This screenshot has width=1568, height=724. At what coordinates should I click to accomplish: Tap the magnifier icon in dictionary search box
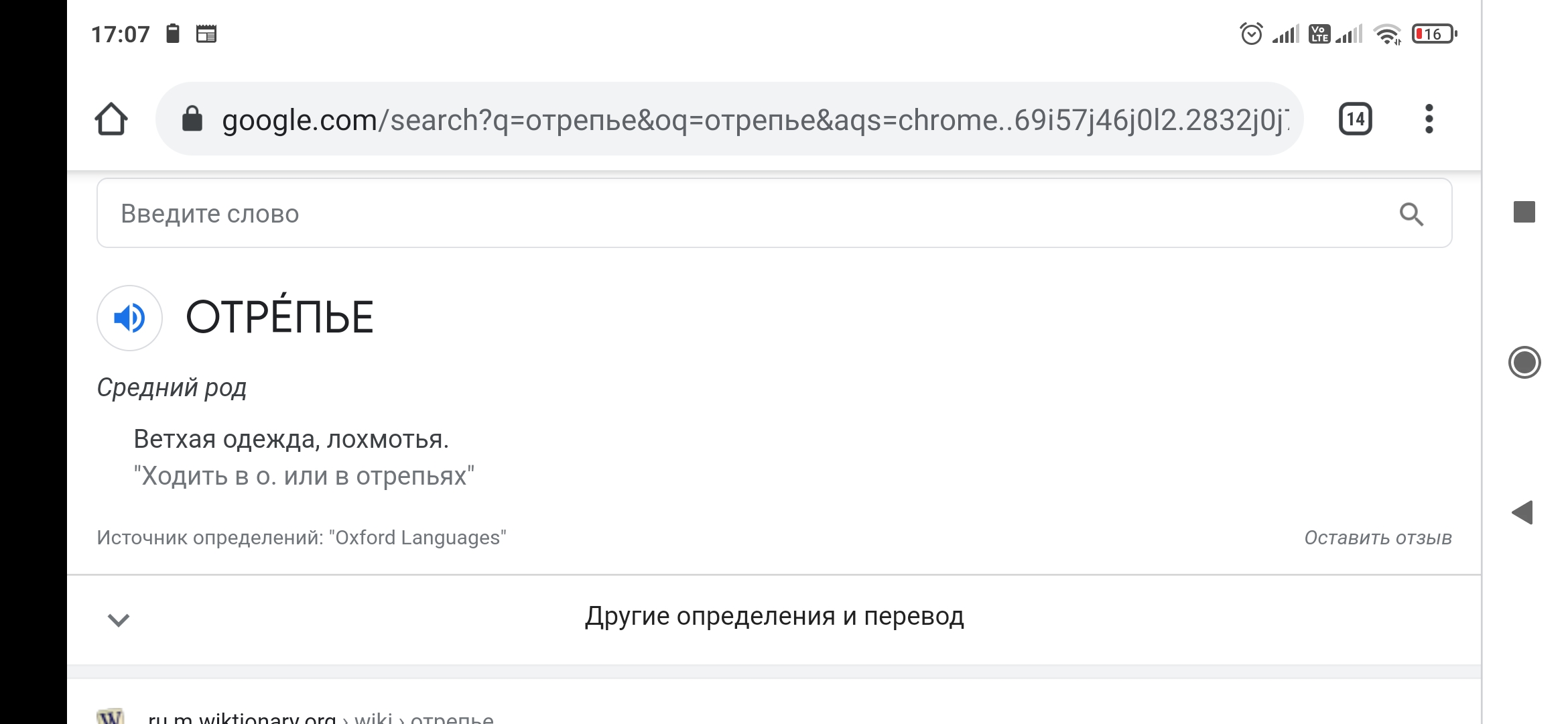pos(1411,215)
